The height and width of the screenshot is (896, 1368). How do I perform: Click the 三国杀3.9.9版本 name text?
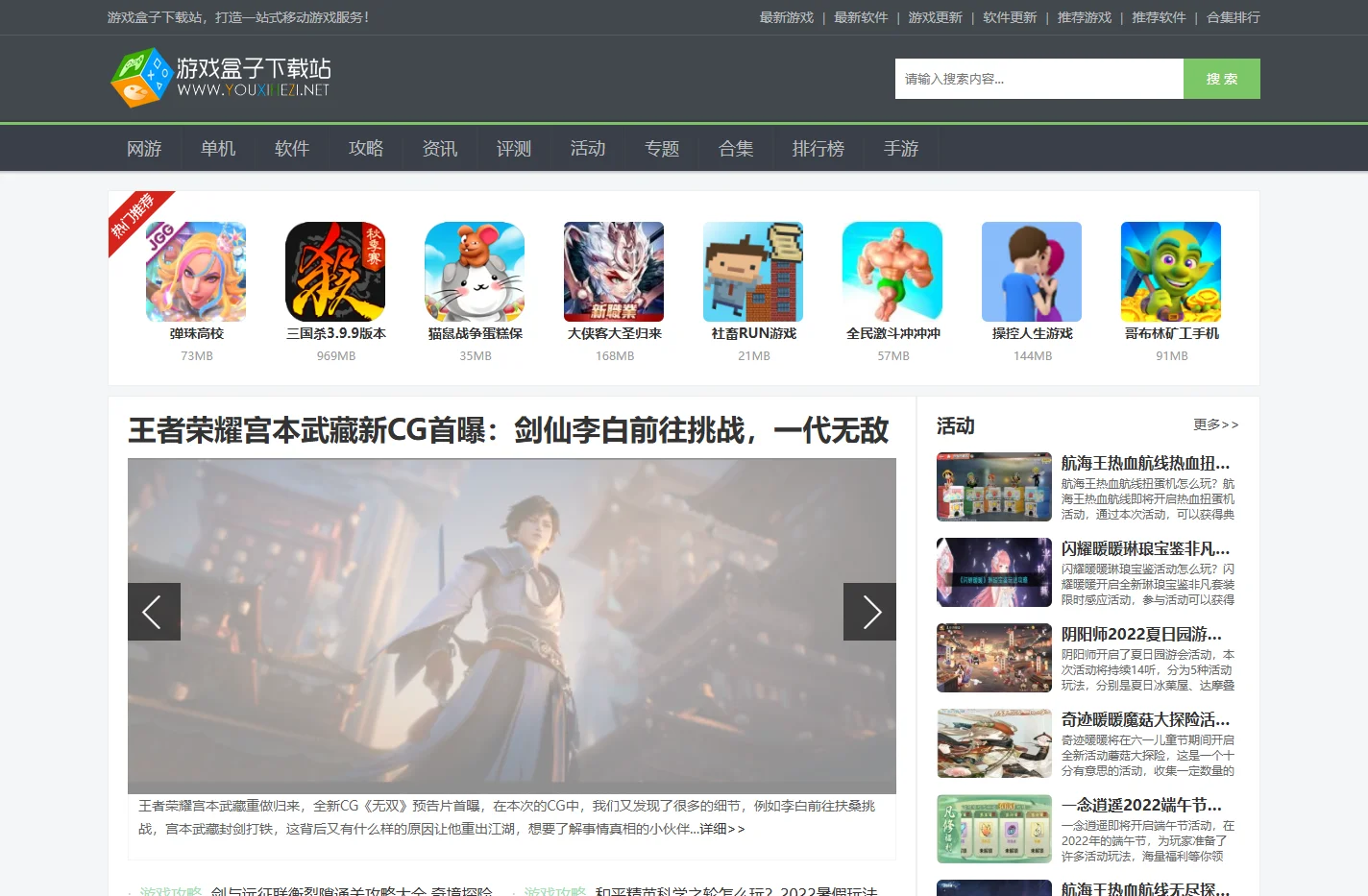(x=336, y=333)
